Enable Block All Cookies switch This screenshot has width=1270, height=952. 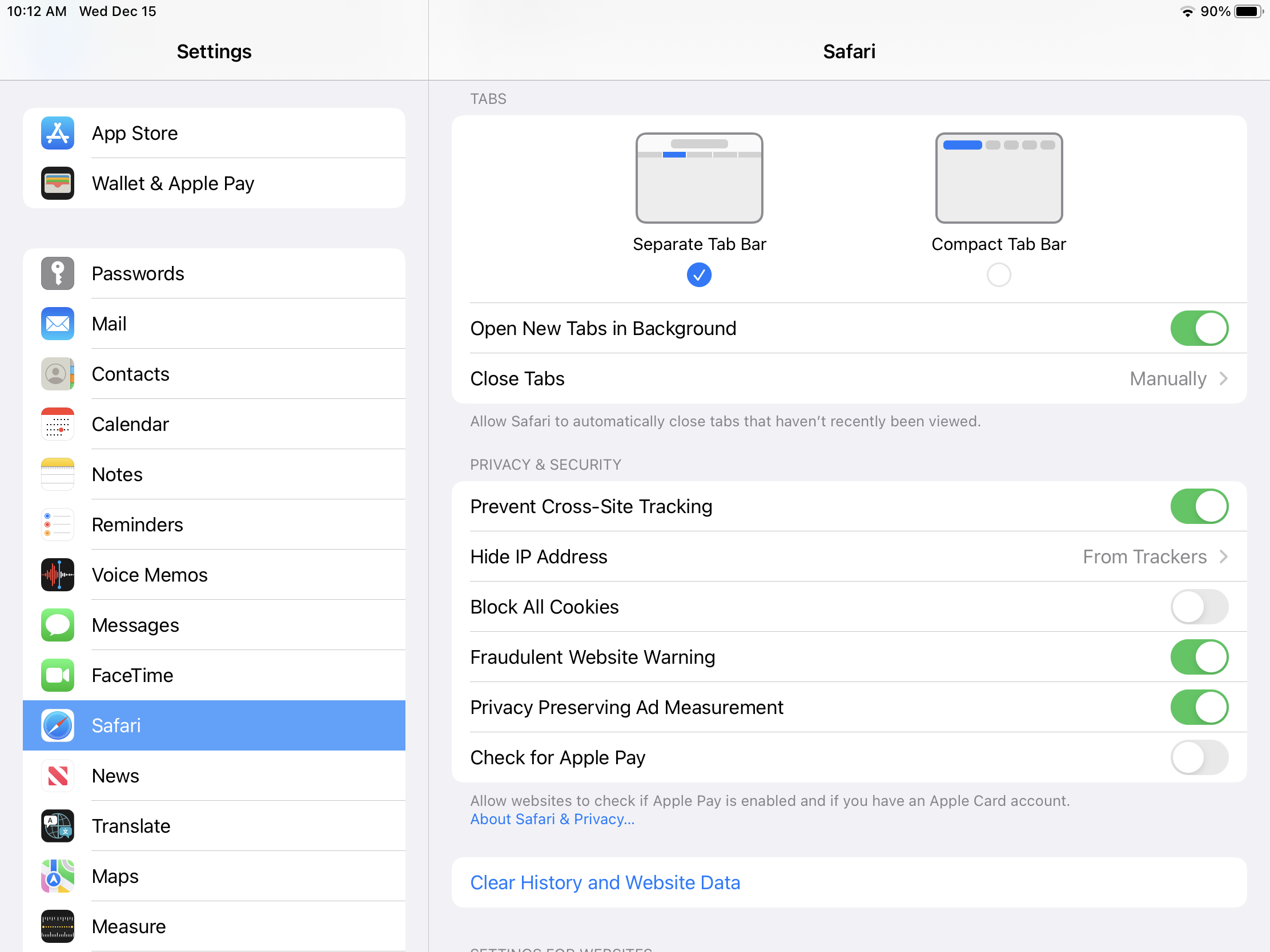click(x=1199, y=607)
